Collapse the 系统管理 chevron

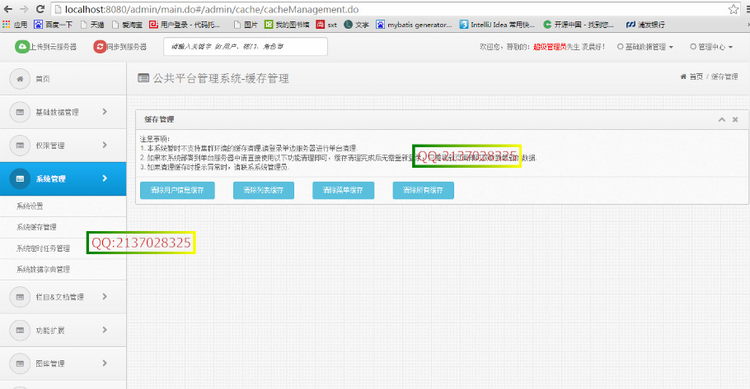(105, 178)
